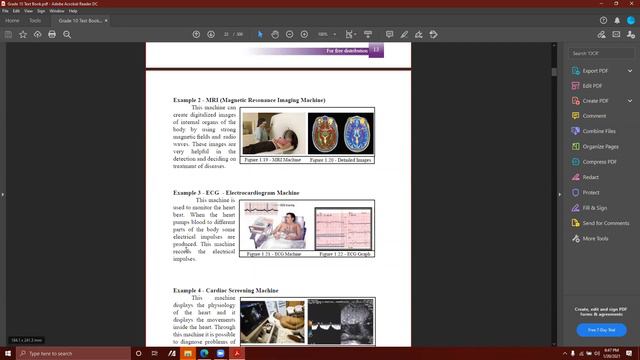This screenshot has height=360, width=640.
Task: Open the account profile avatar
Action: [x=631, y=20]
